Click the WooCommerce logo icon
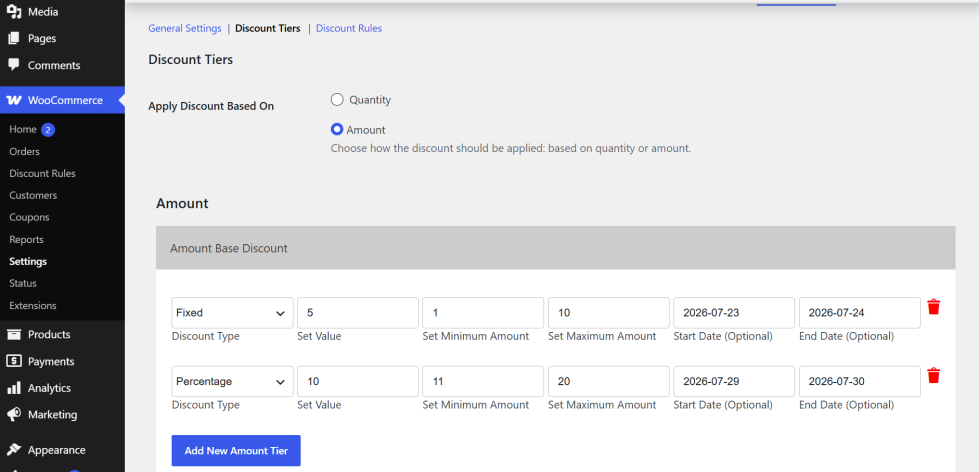 click(x=14, y=100)
